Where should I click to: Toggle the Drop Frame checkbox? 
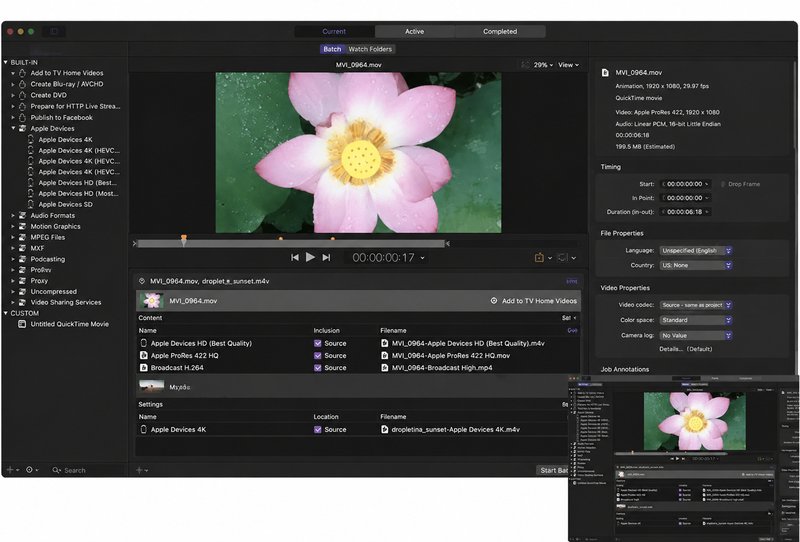coord(723,184)
